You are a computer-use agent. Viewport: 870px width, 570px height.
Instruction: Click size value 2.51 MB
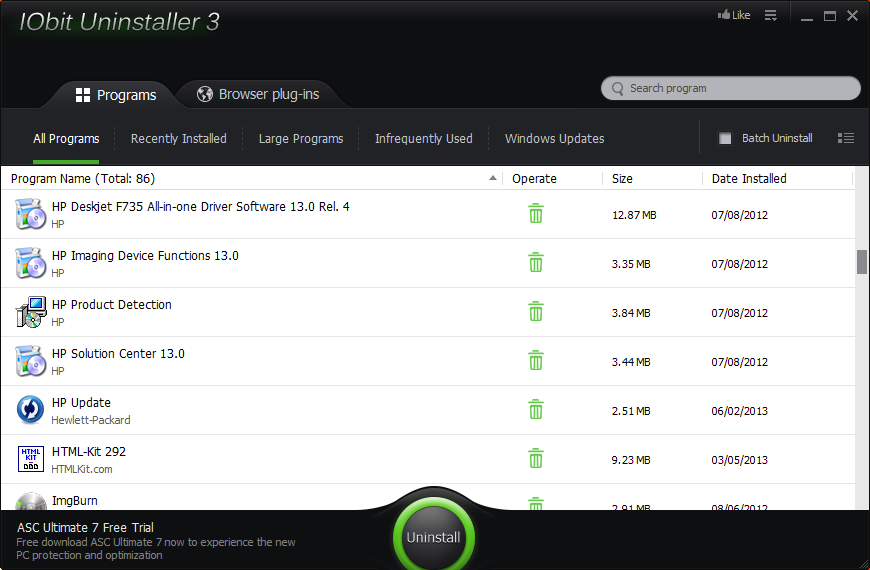click(631, 411)
